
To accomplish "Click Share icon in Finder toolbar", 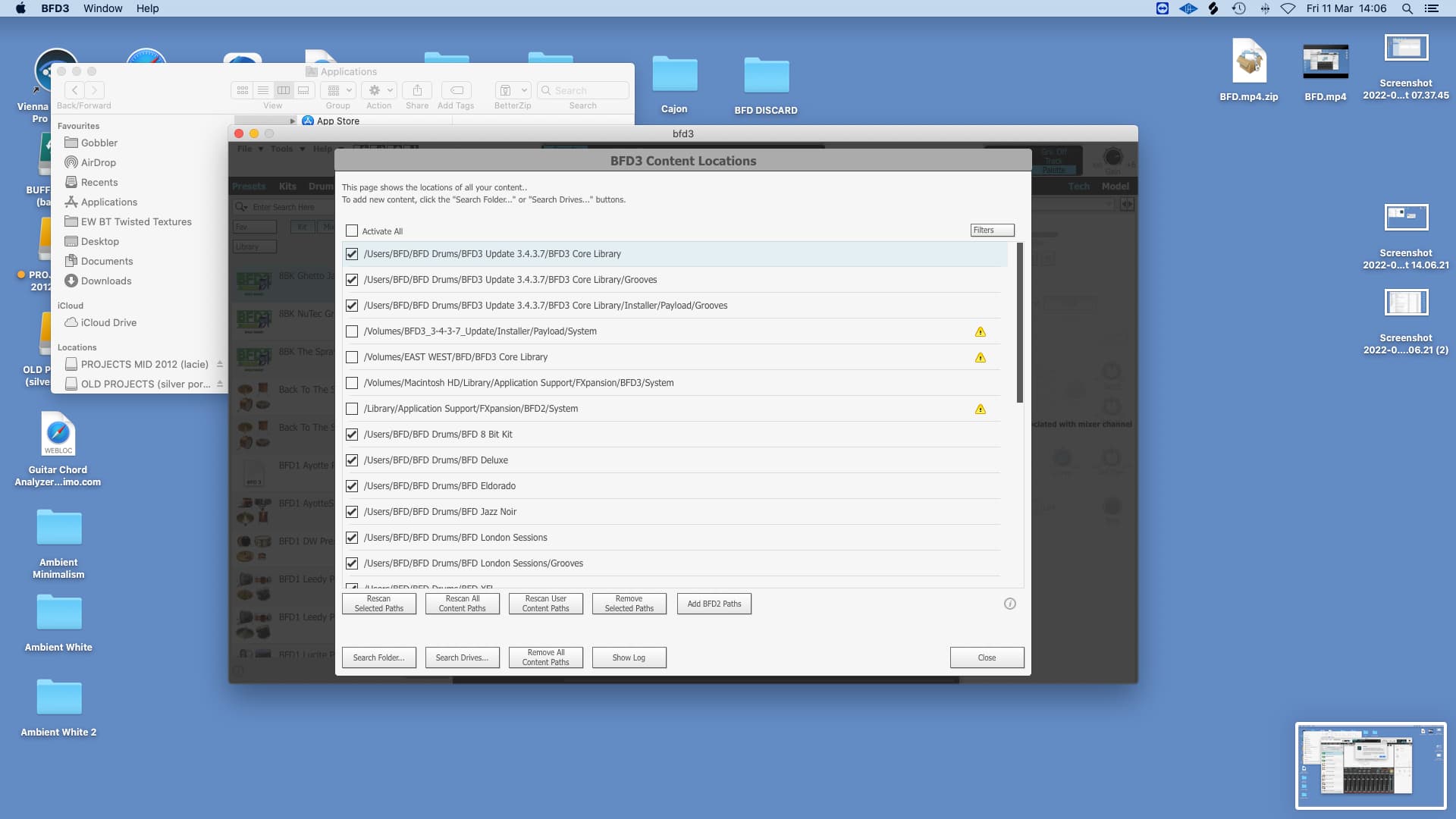I will [x=417, y=90].
